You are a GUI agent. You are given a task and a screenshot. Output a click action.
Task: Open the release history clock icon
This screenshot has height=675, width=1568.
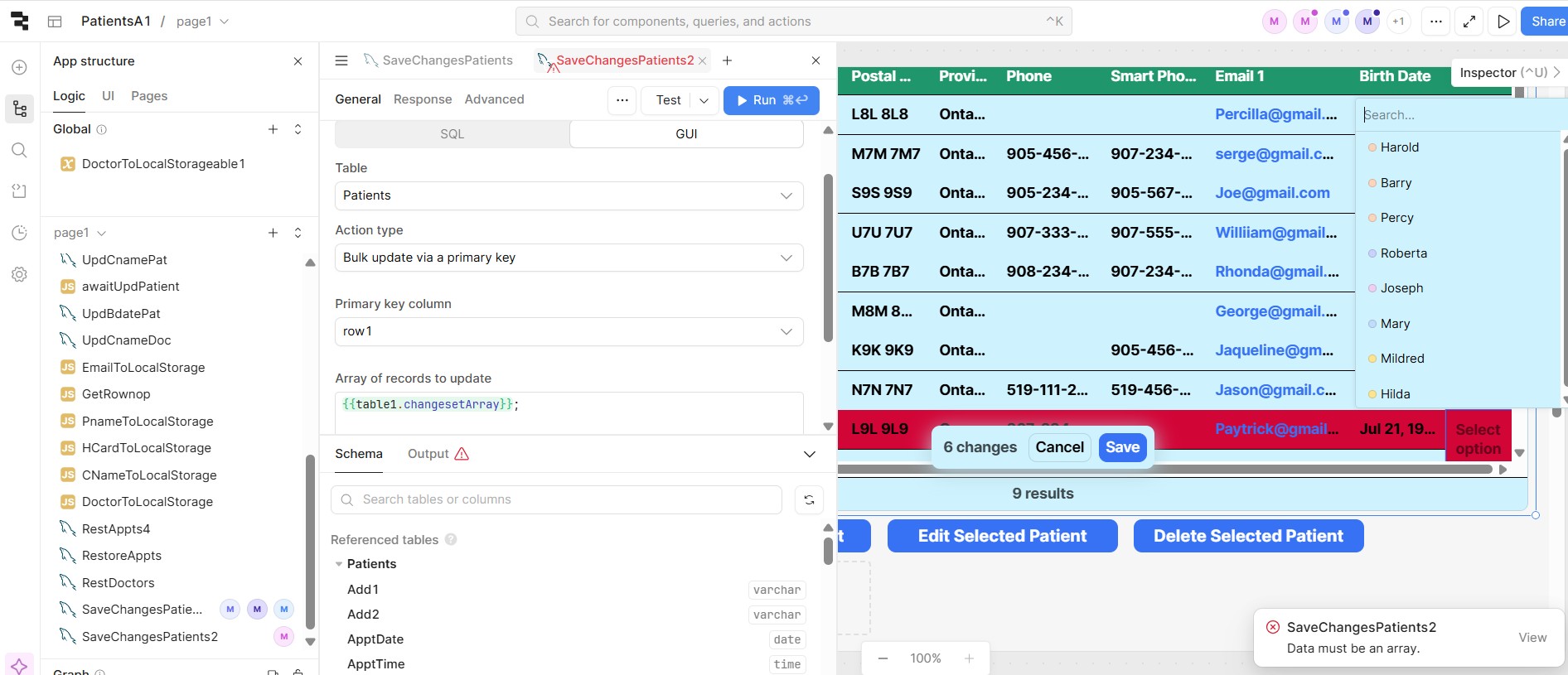[20, 233]
